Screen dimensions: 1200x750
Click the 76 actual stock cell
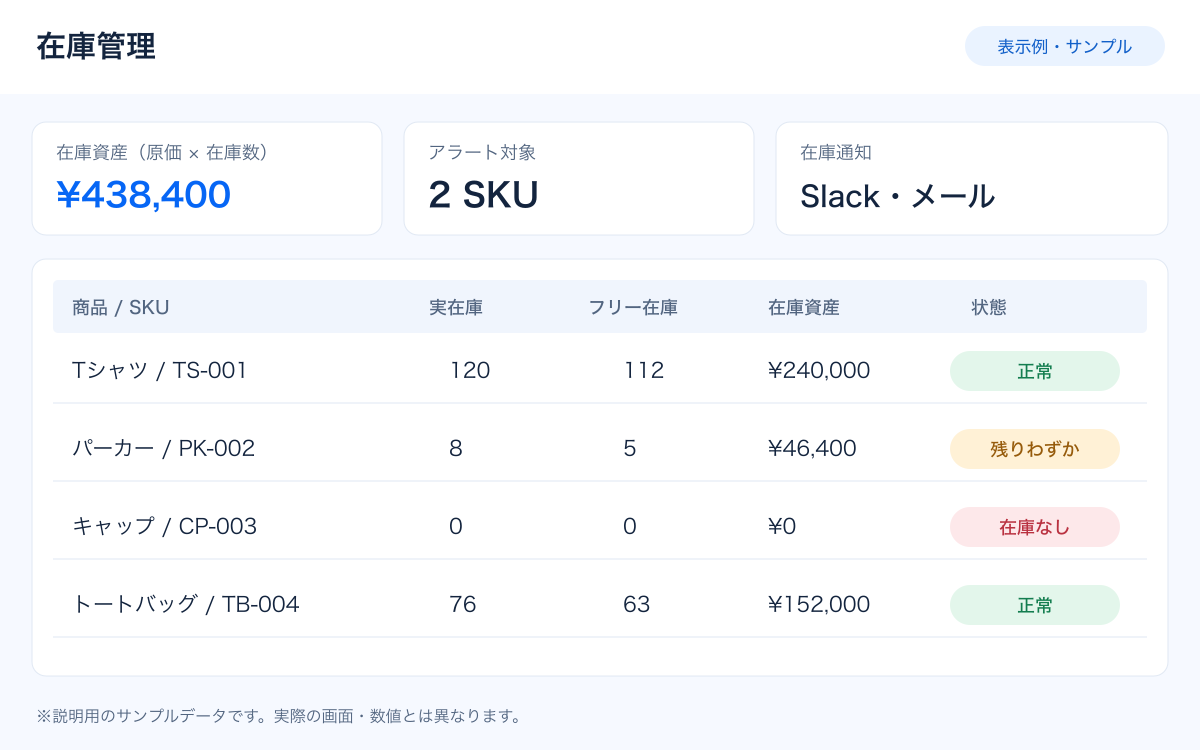(x=463, y=604)
